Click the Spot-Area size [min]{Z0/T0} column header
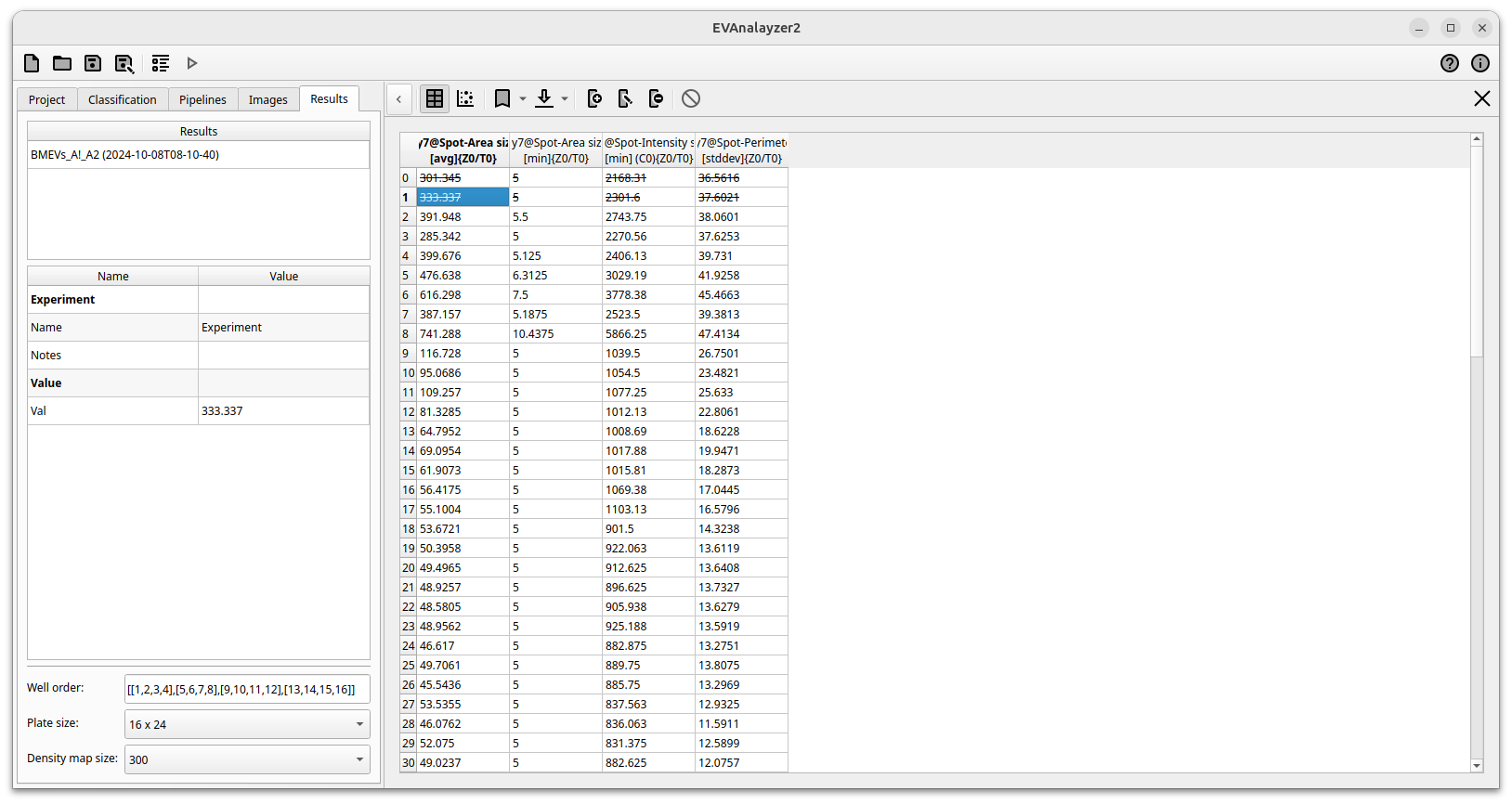The width and height of the screenshot is (1512, 804). coord(556,150)
